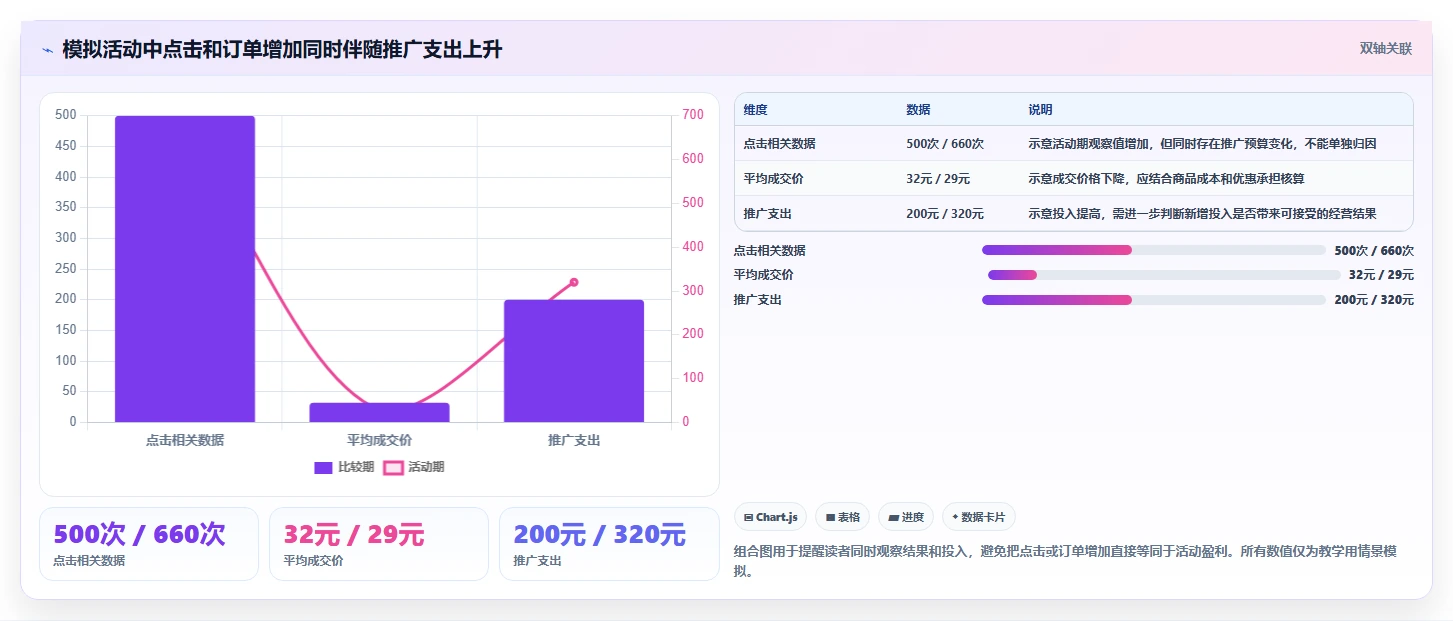Click the table description starting 示意投入提高
Screen dimensions: 1453x621
click(x=1202, y=214)
